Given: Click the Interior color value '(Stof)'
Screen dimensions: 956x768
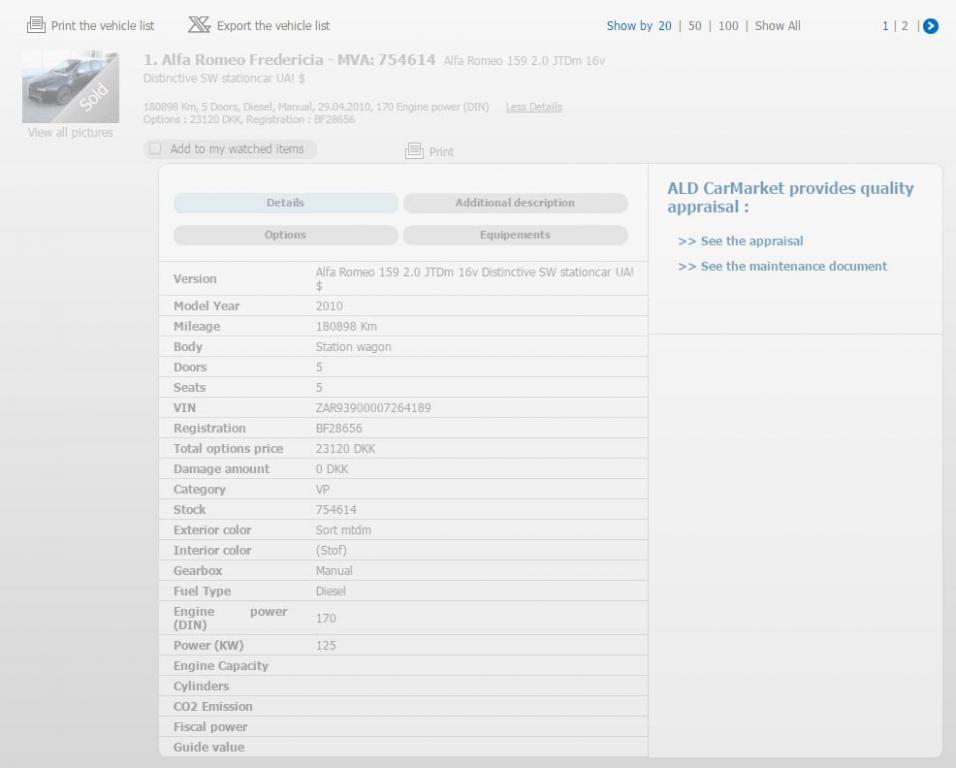Looking at the screenshot, I should [331, 550].
